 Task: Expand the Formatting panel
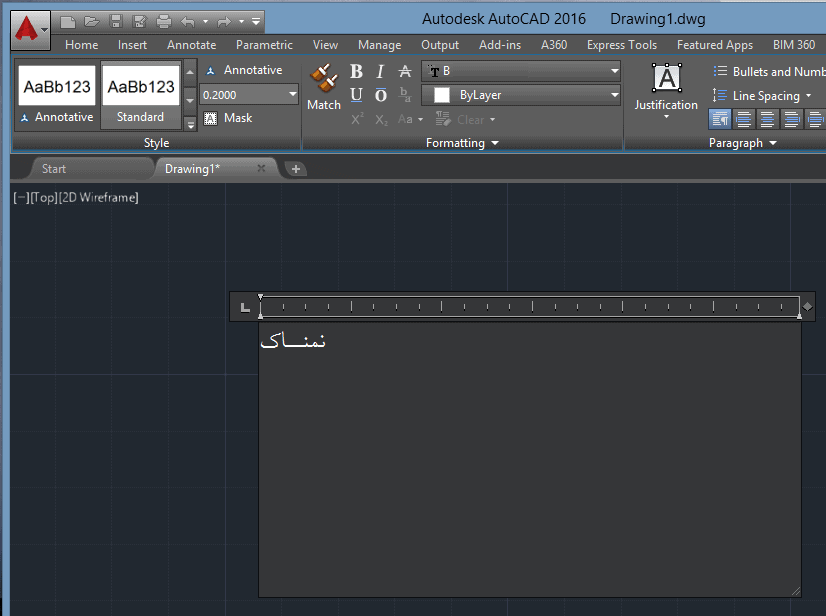tap(462, 143)
